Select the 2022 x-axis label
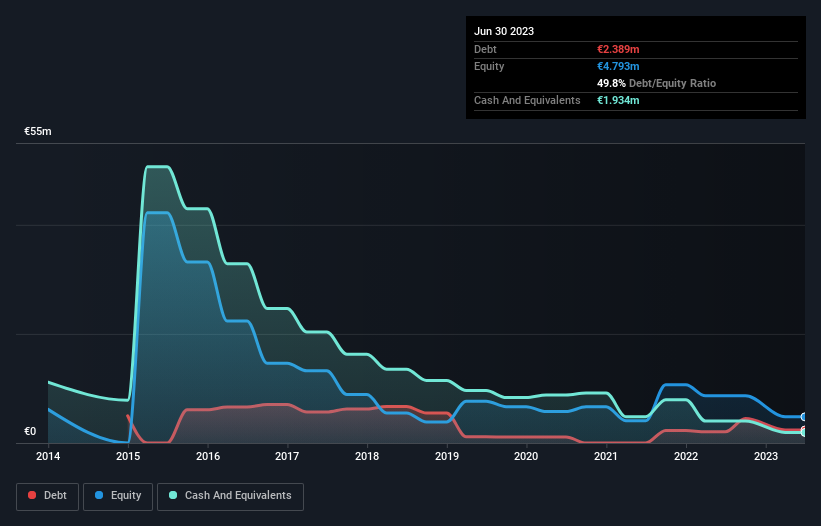The height and width of the screenshot is (526, 821). point(686,456)
